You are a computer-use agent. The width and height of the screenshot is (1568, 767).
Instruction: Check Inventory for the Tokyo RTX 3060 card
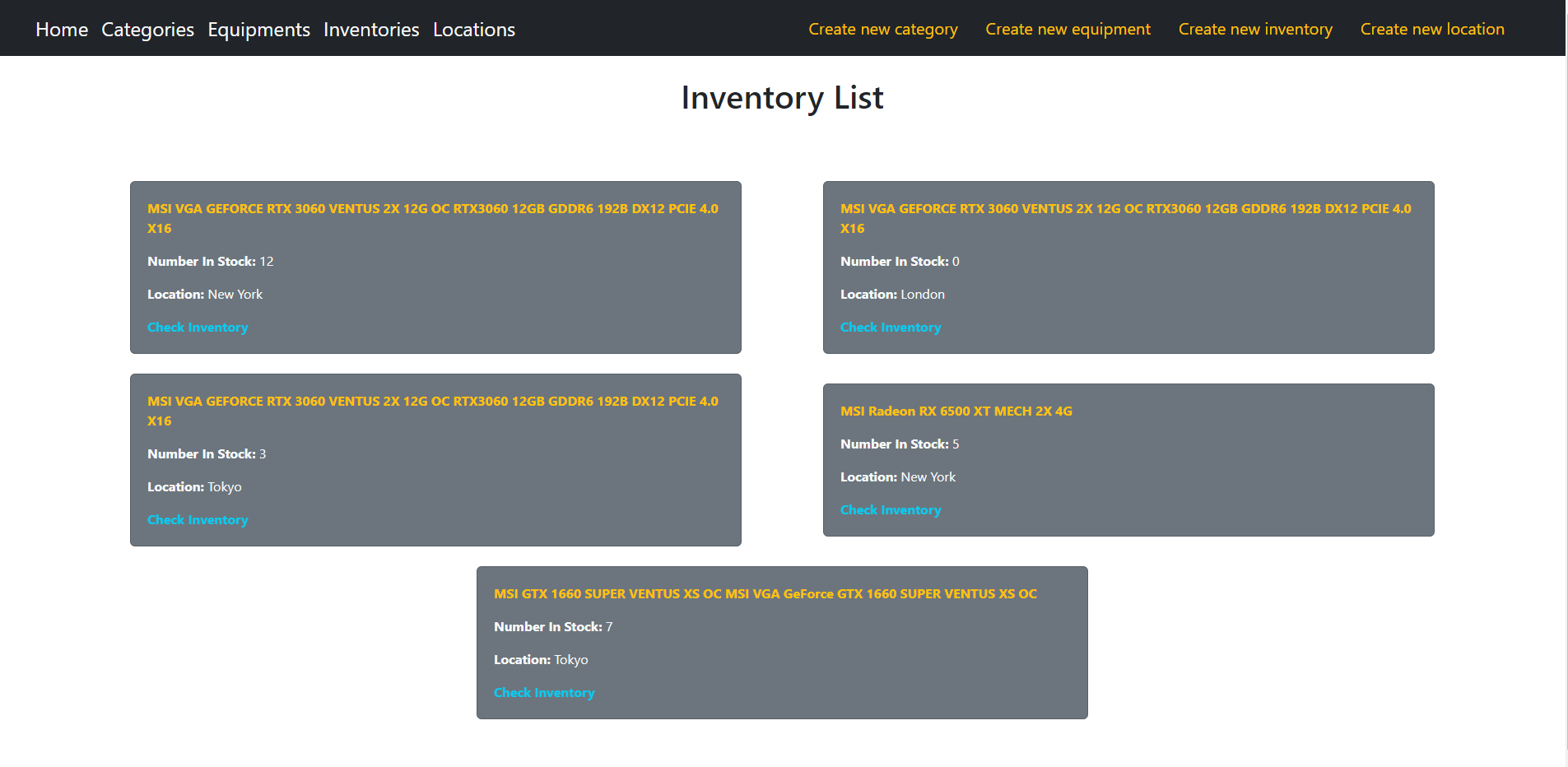click(198, 519)
